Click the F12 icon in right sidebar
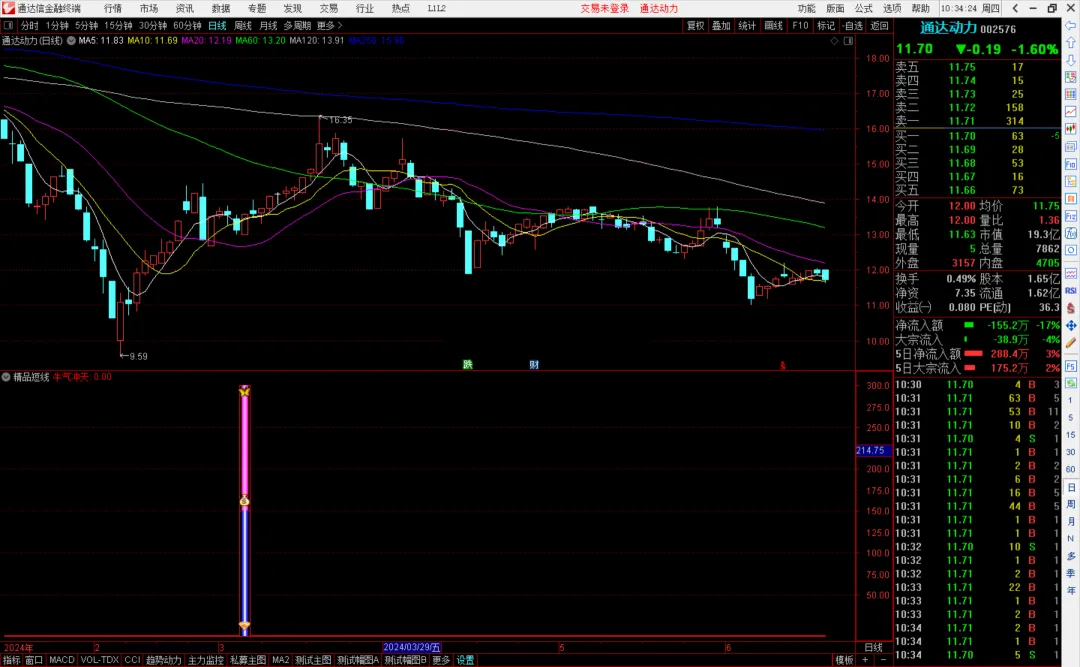The width and height of the screenshot is (1080, 667). coord(1070,216)
